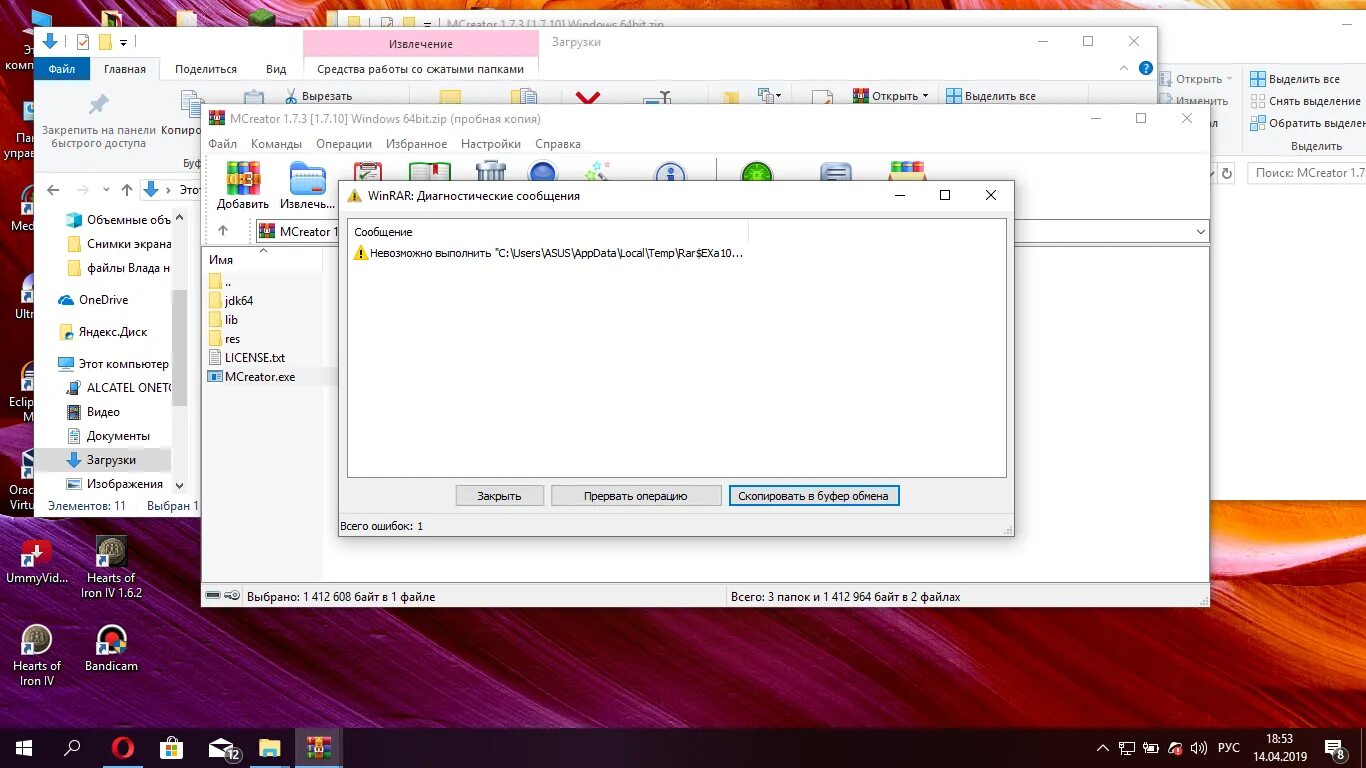Open the WinRAR Избранное menu
The width and height of the screenshot is (1366, 768).
click(416, 144)
